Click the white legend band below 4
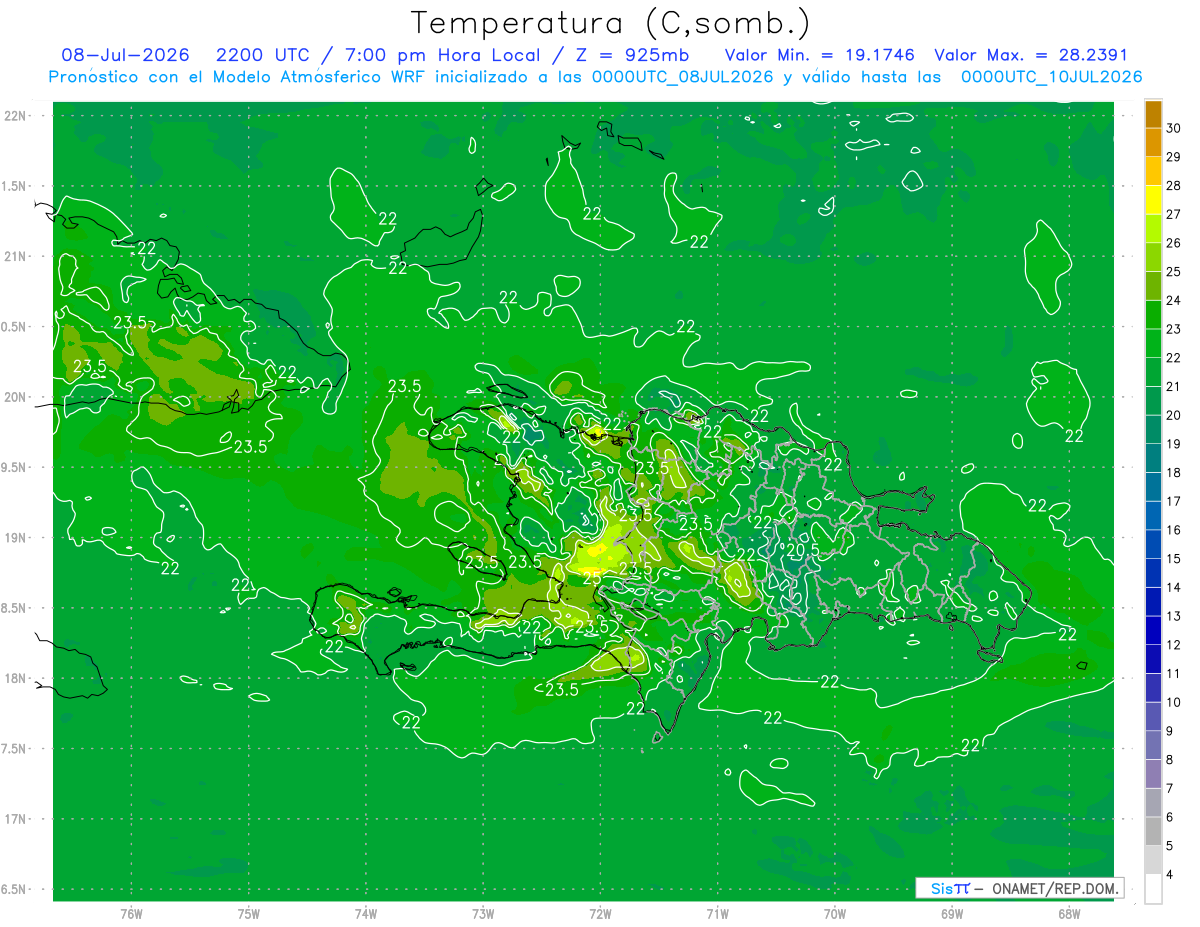1200x927 pixels. point(1153,889)
